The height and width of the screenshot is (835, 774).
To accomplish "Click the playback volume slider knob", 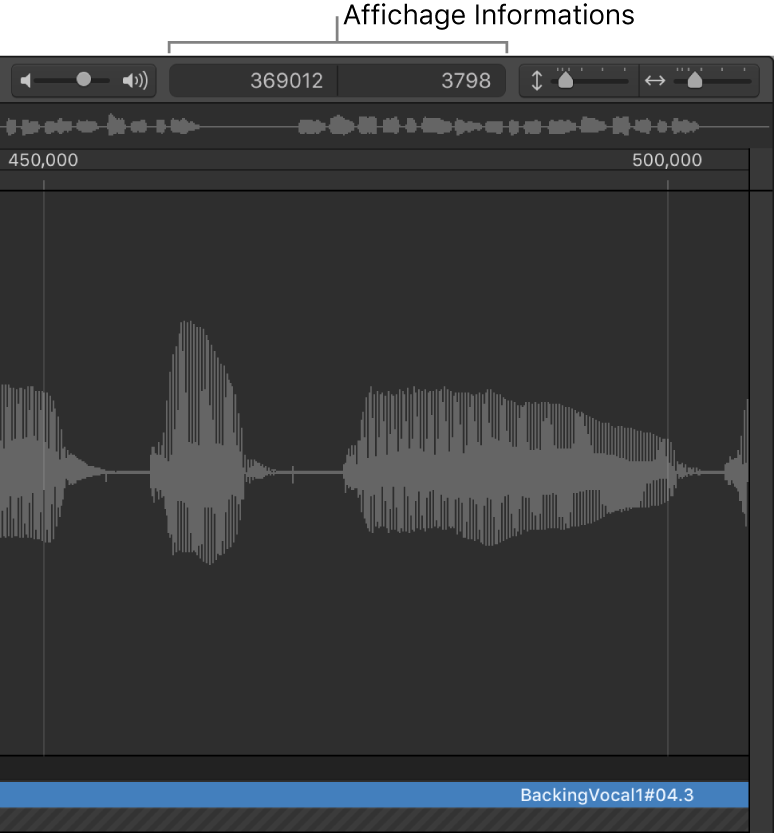I will coord(84,80).
